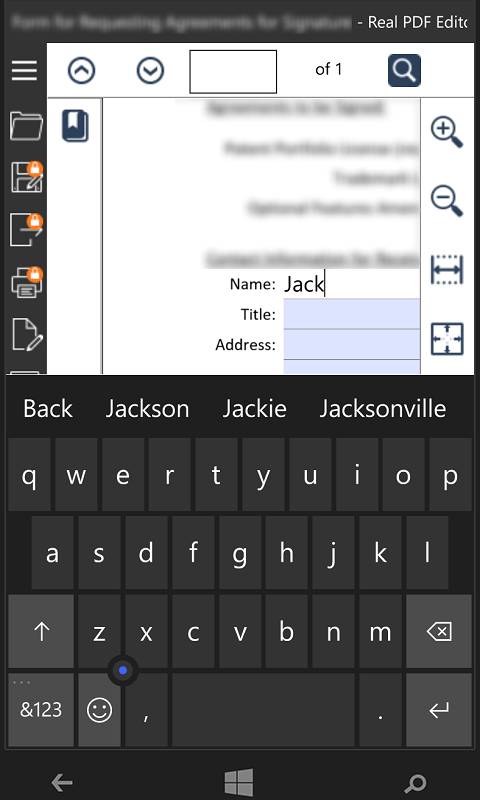Tap the s key

(x=99, y=553)
